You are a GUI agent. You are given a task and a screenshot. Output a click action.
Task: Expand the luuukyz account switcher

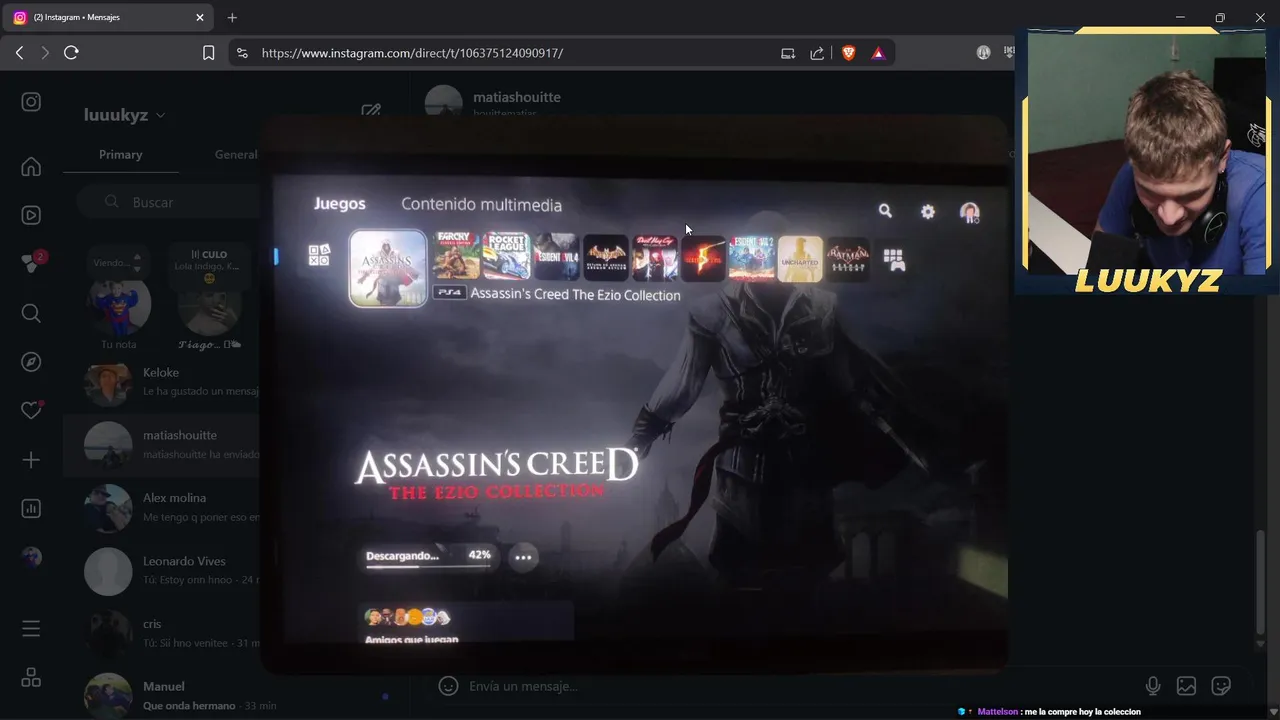125,115
